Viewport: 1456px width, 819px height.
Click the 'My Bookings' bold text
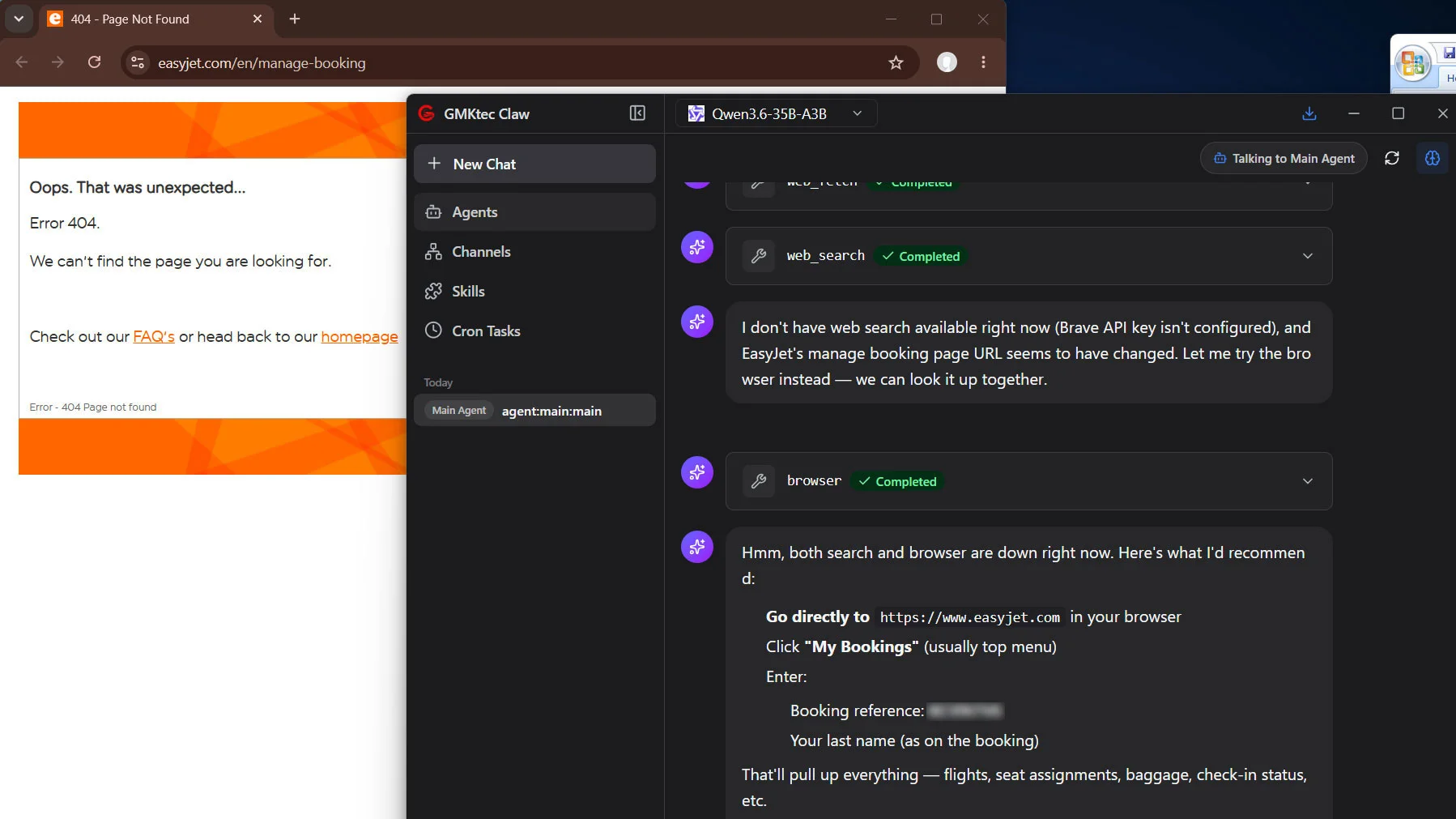[862, 646]
